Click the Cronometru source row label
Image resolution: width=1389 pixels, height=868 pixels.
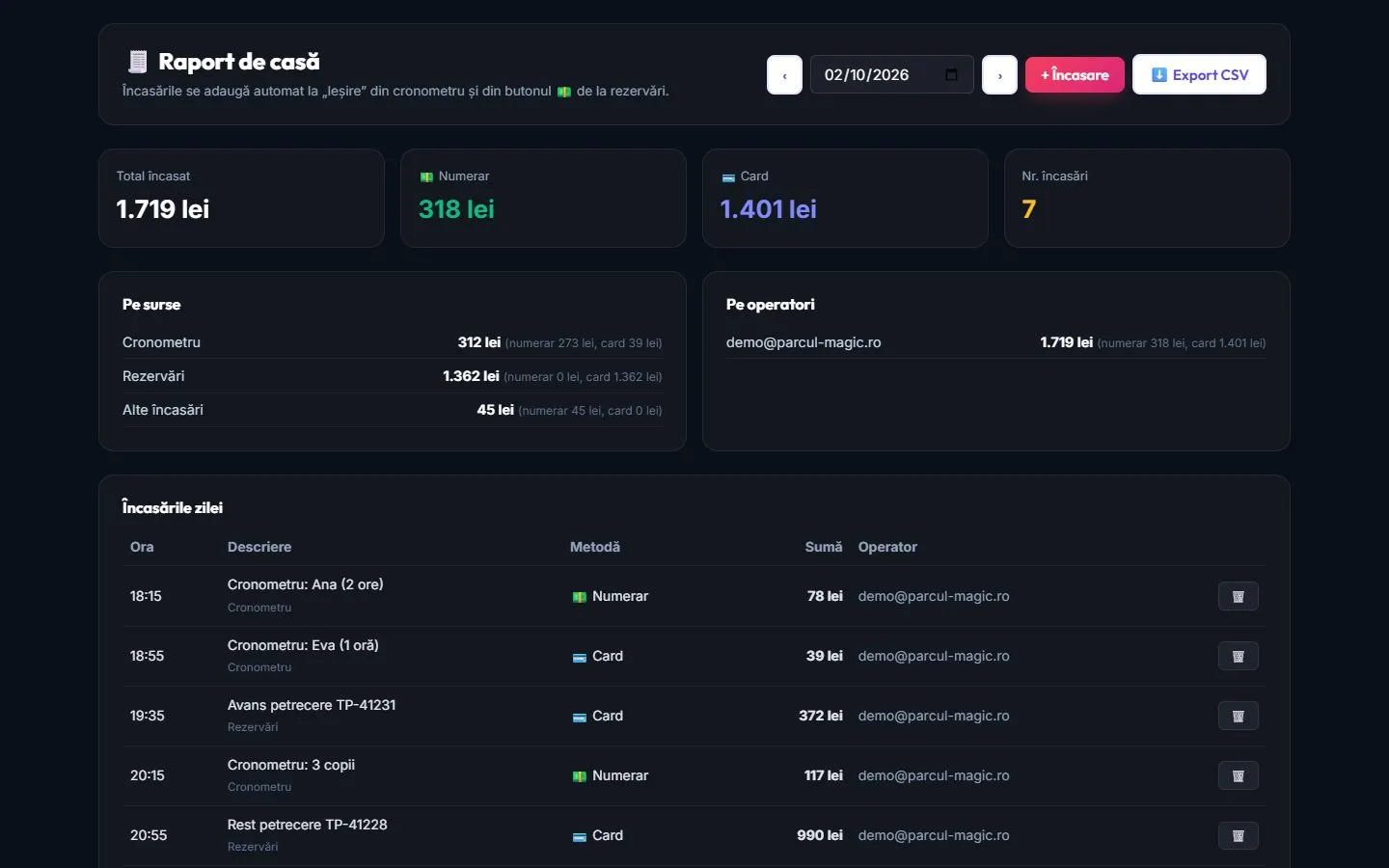[161, 342]
